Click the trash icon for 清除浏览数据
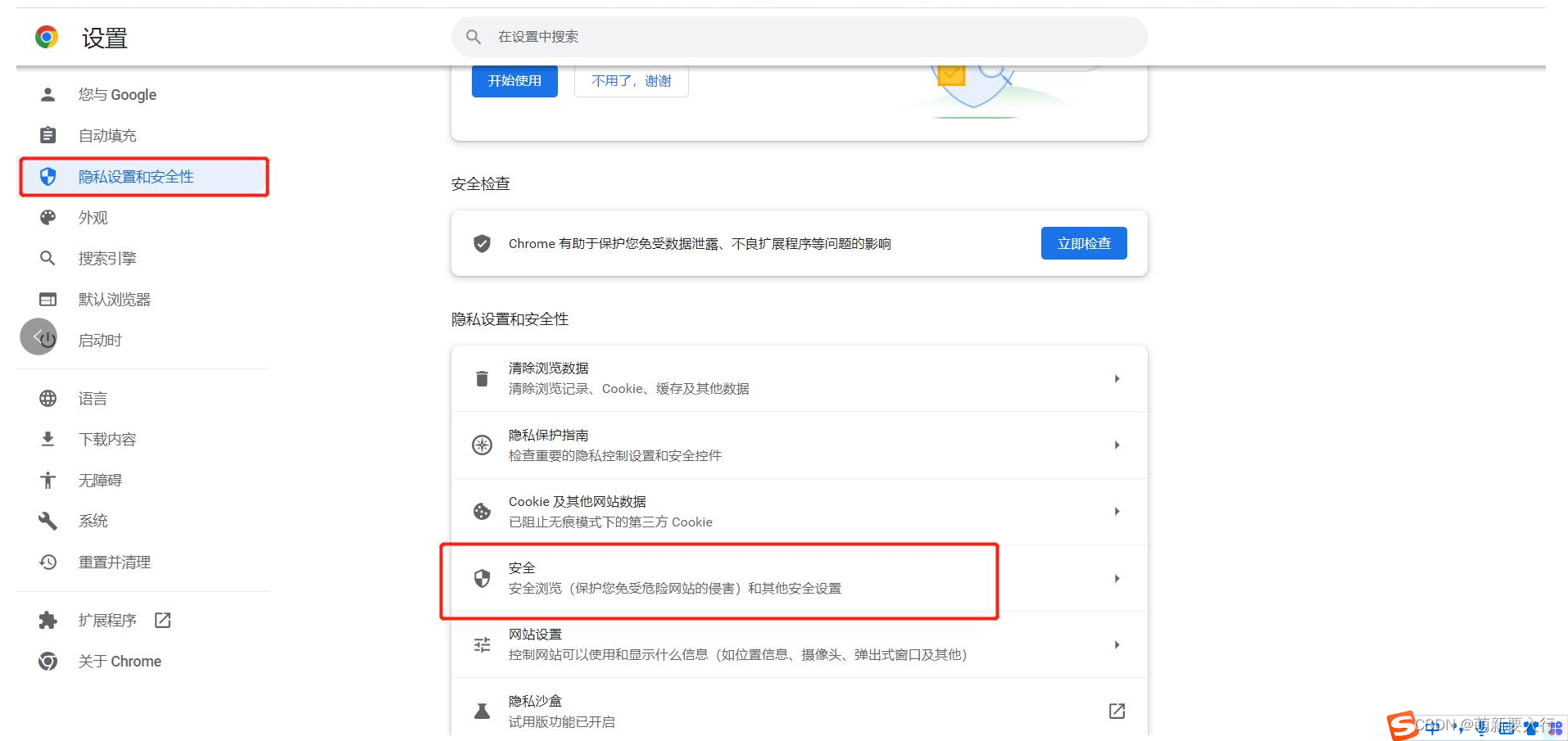This screenshot has height=741, width=1568. pyautogui.click(x=482, y=378)
